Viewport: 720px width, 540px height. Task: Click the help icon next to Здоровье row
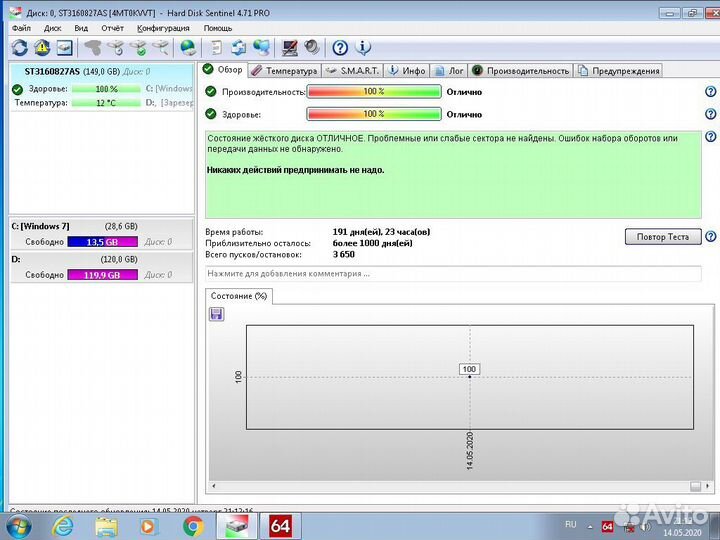(x=710, y=114)
